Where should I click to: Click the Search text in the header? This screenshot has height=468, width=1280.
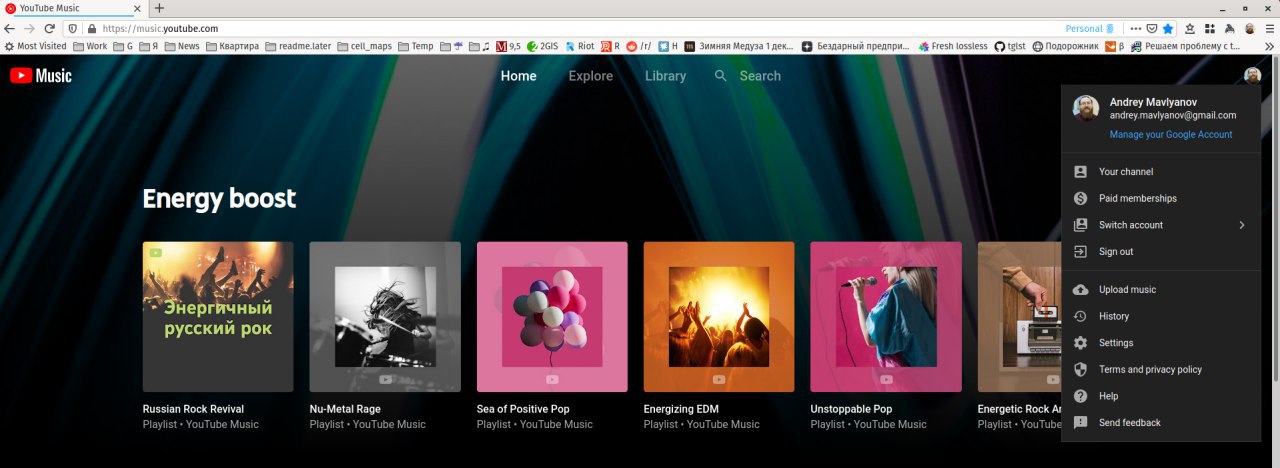click(760, 76)
